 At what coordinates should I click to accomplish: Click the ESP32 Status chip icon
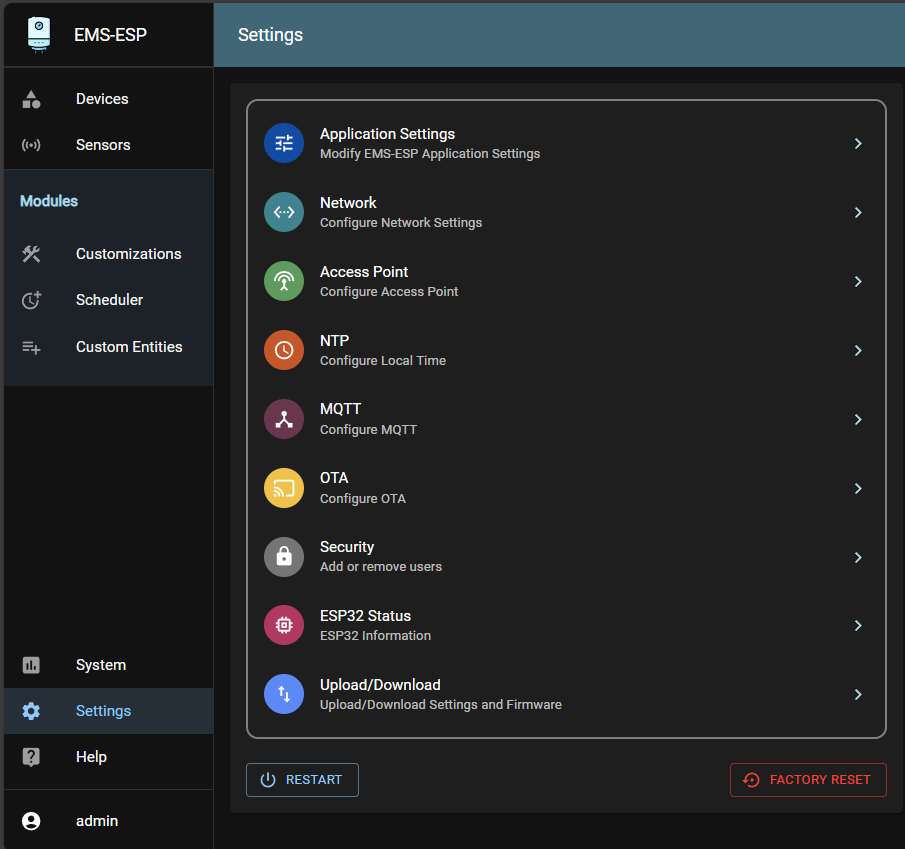[x=284, y=625]
